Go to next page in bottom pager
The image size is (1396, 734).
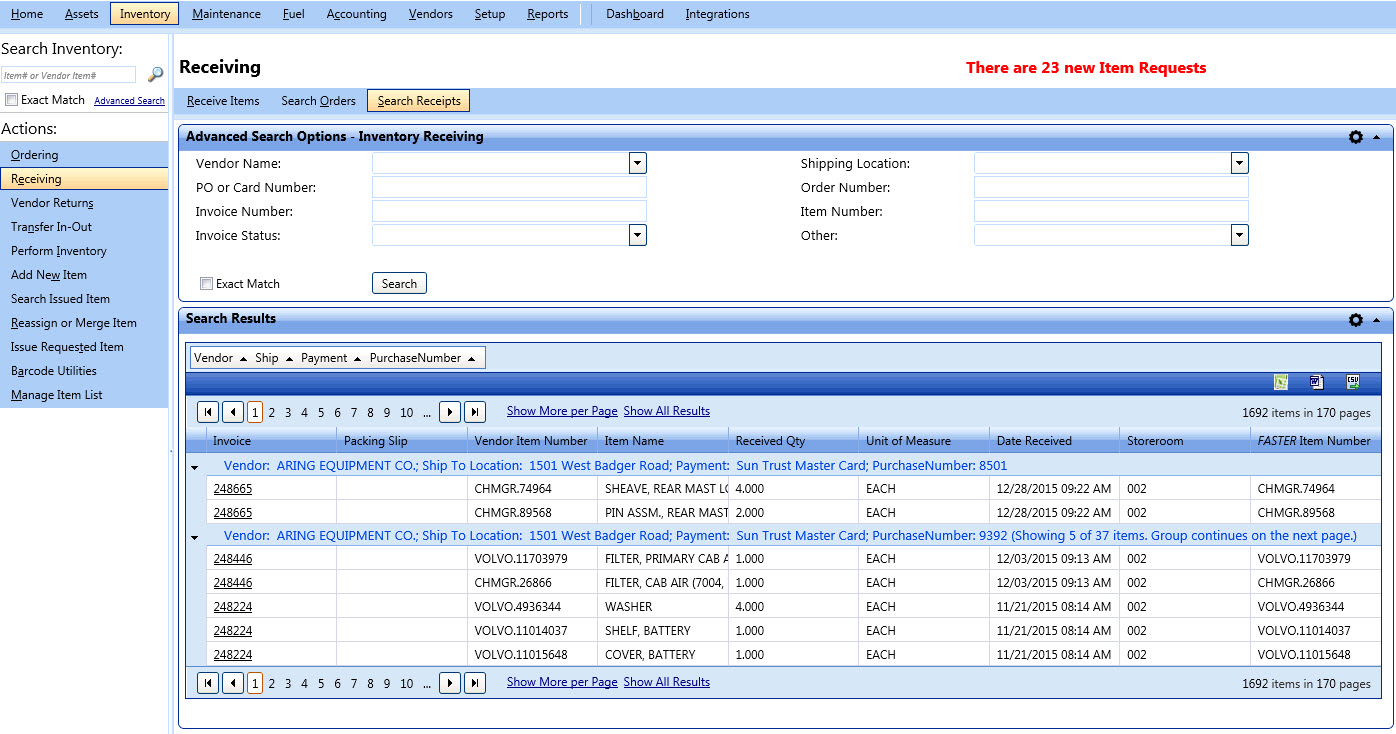450,683
